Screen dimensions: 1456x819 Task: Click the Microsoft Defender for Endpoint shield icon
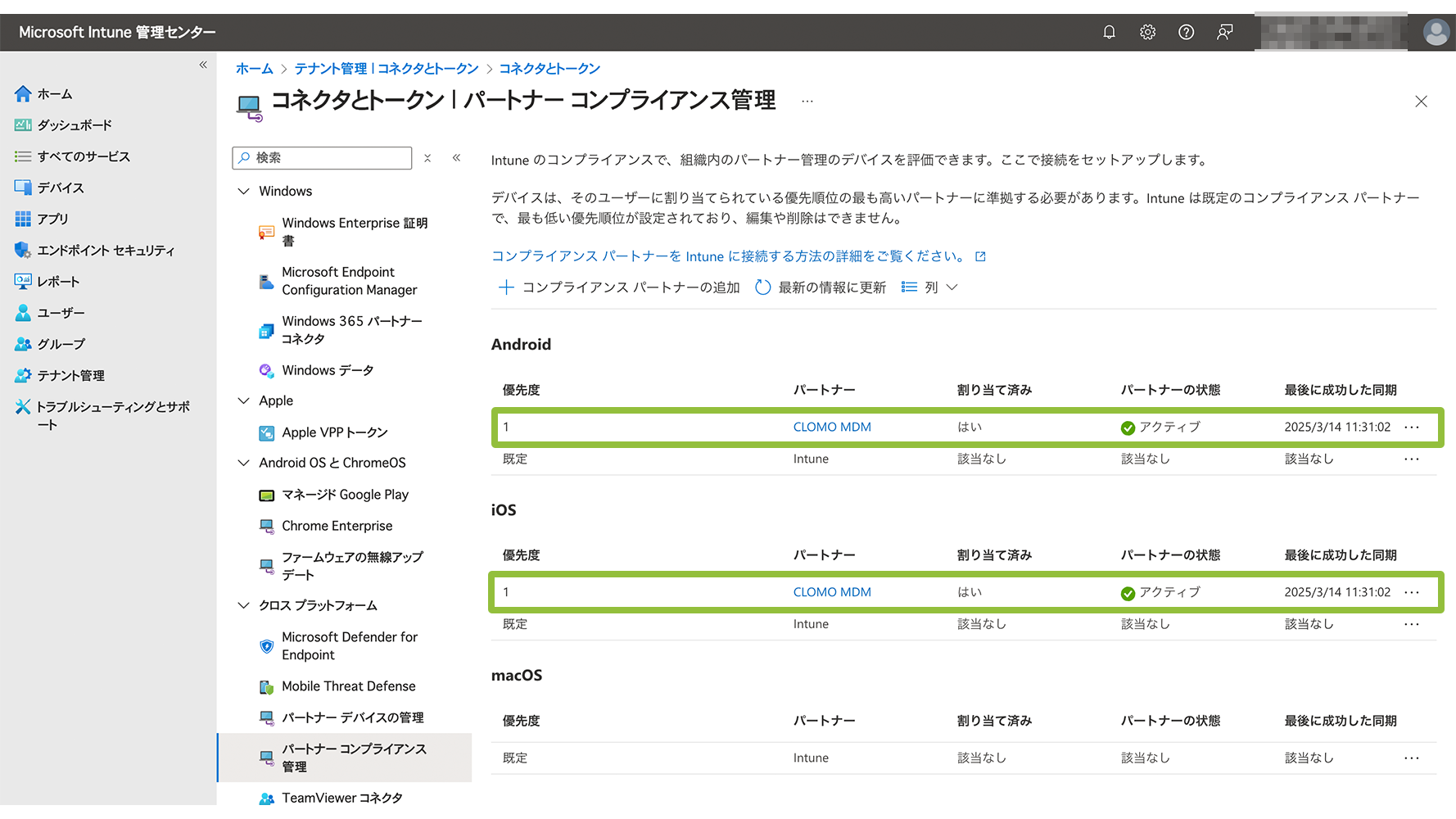pos(266,646)
